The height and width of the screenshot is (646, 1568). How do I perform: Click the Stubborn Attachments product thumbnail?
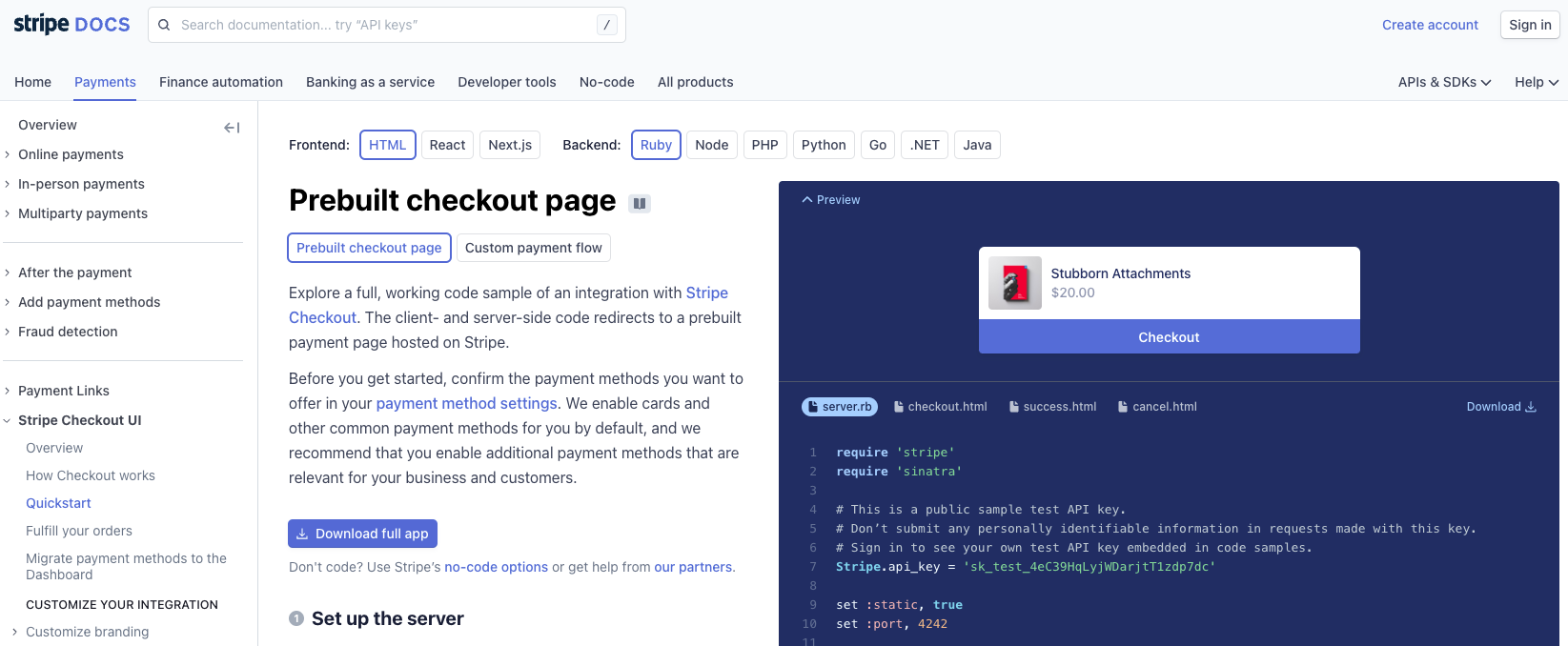[1014, 283]
